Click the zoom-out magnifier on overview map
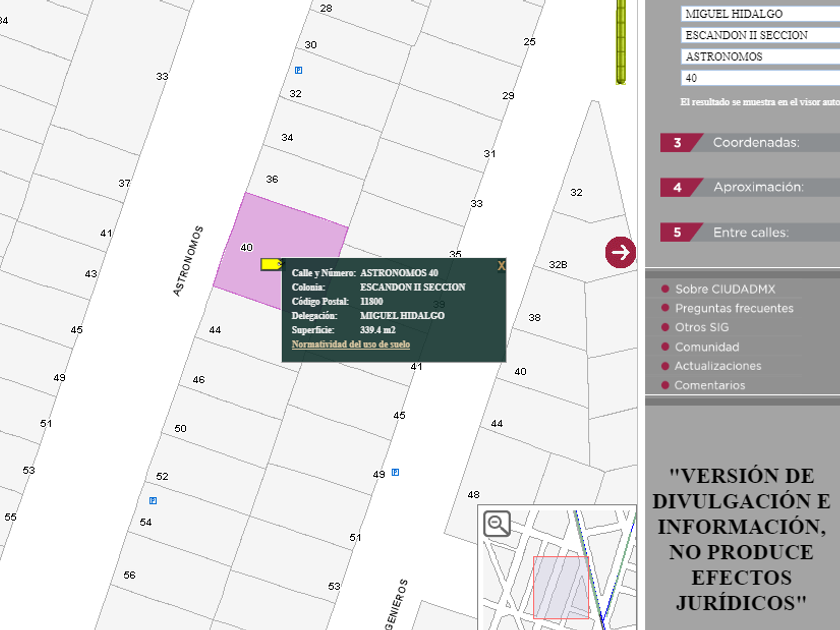The image size is (840, 630). point(497,523)
